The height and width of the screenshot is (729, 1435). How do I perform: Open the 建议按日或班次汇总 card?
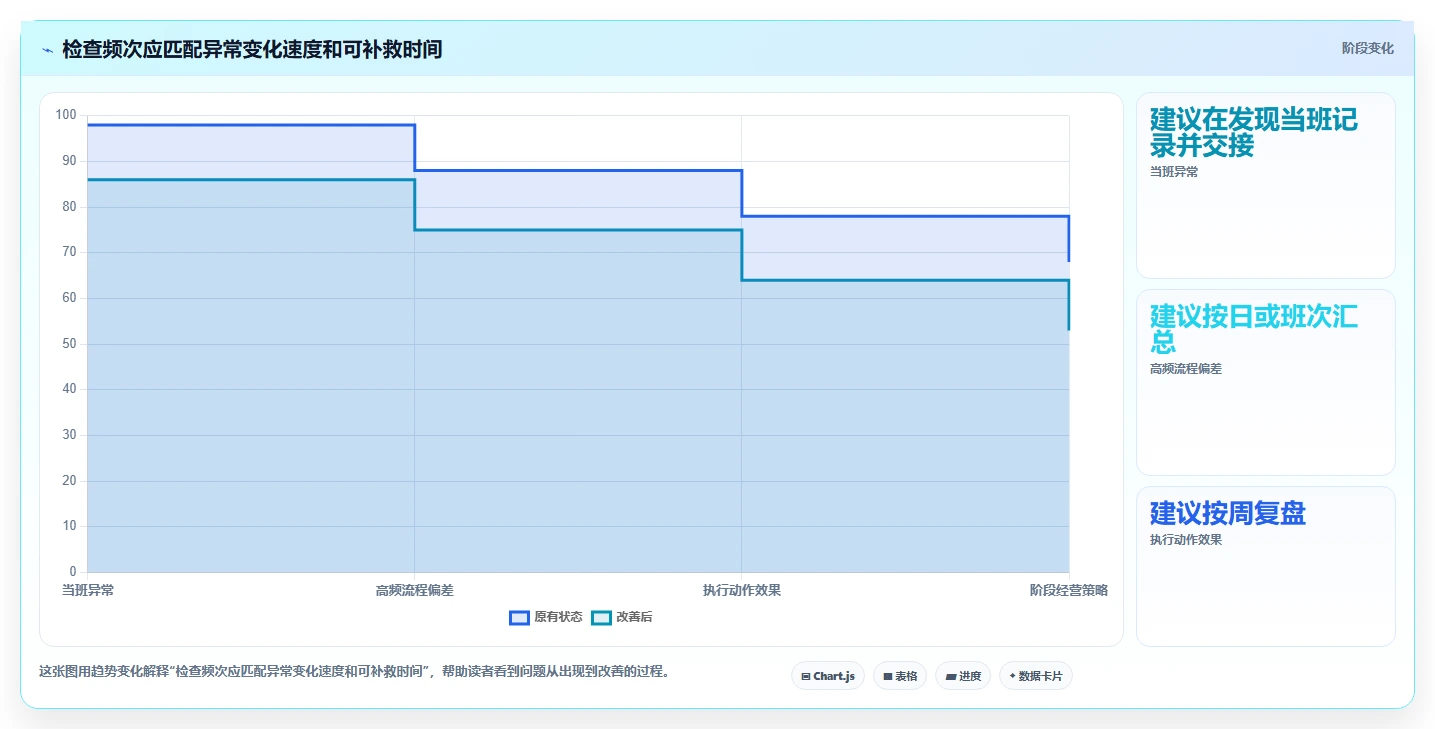(1265, 382)
